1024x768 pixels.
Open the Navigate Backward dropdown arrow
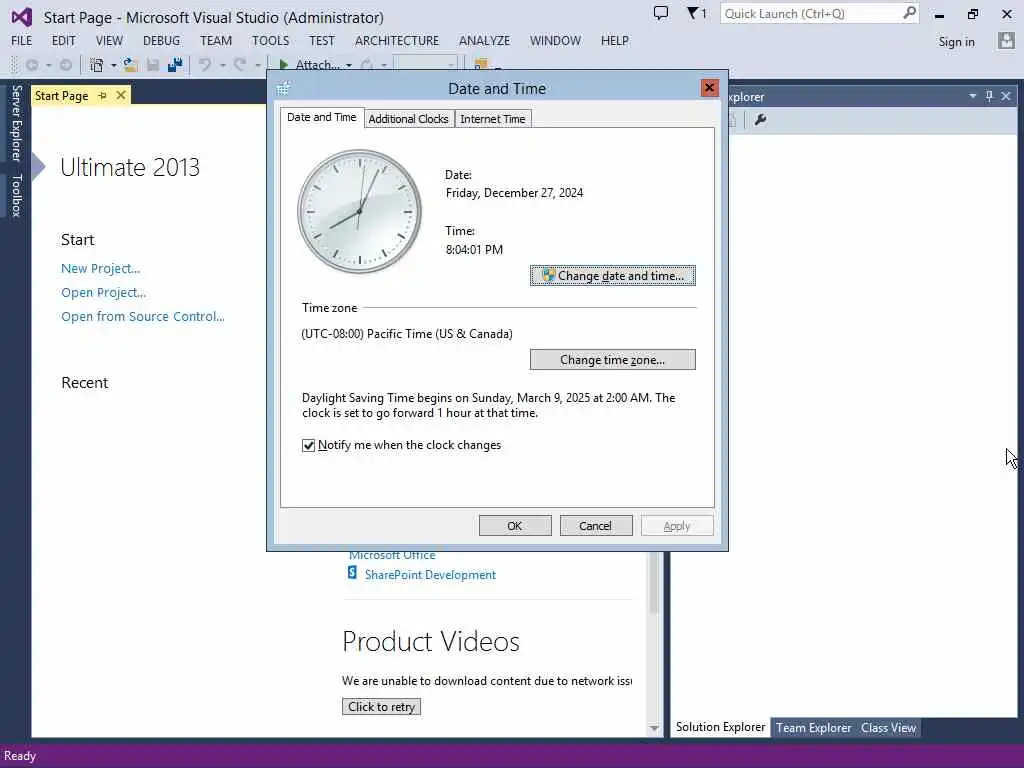(48, 65)
